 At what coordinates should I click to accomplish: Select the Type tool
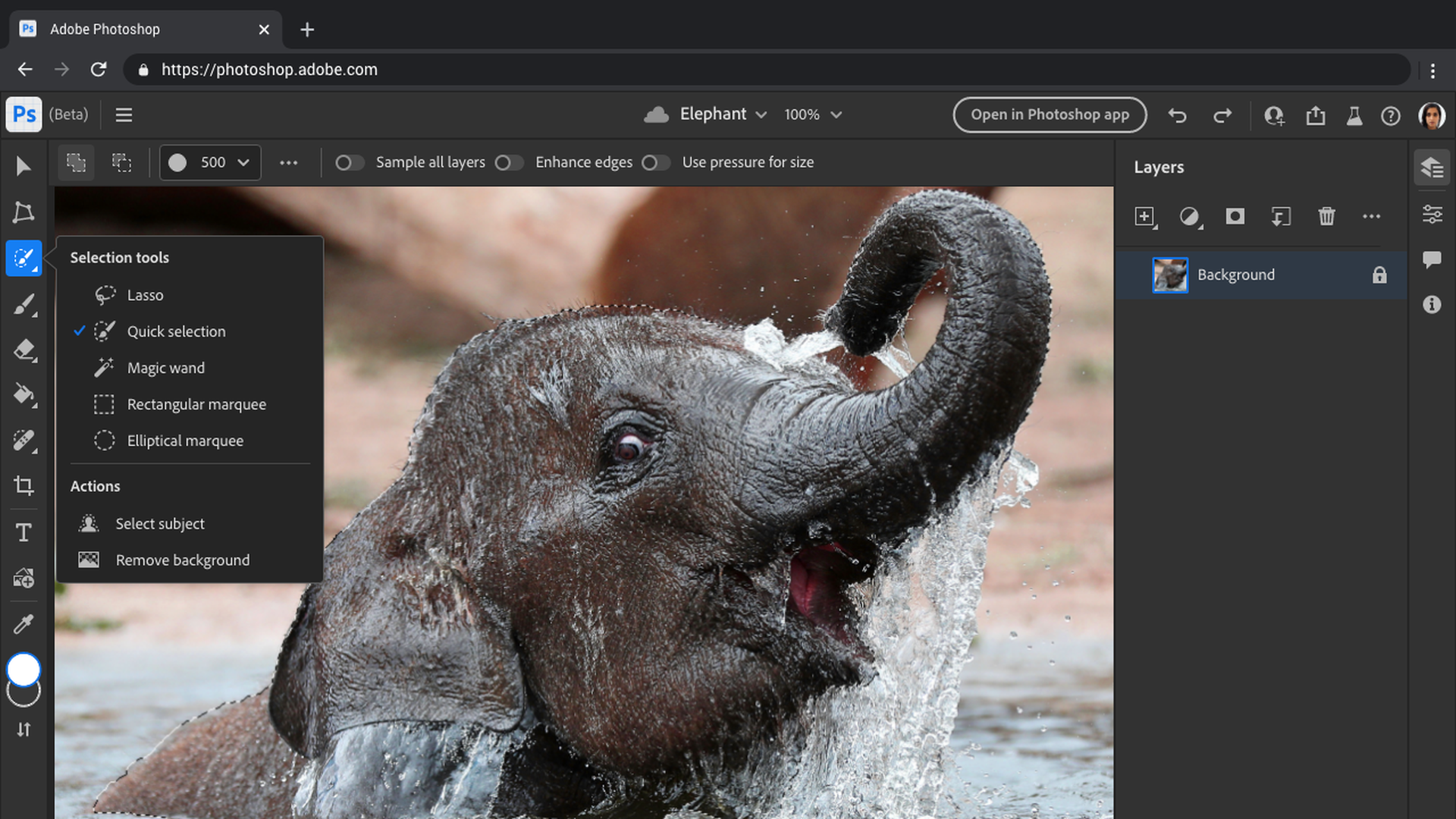(24, 532)
